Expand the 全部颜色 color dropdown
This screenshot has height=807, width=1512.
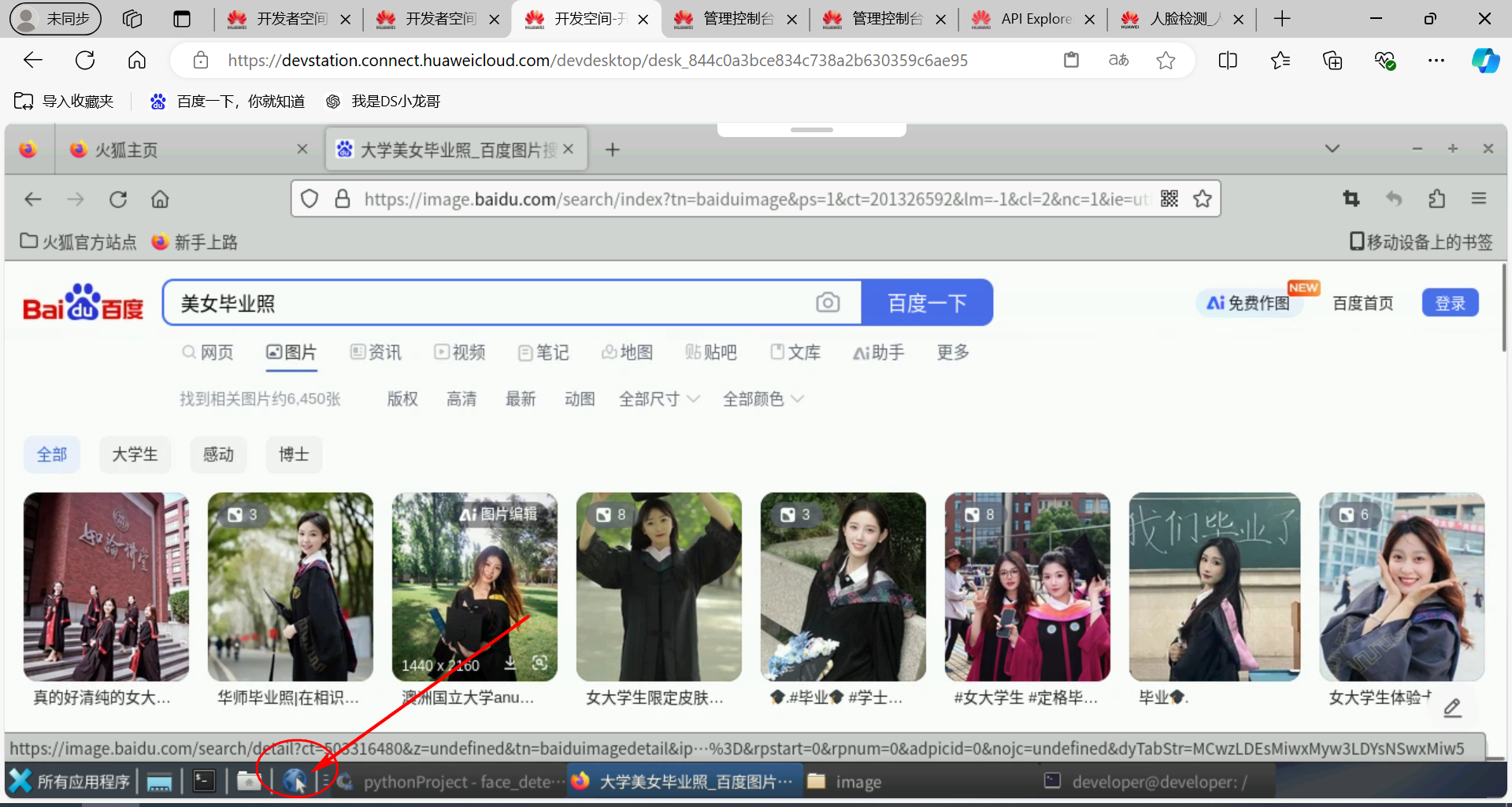763,399
